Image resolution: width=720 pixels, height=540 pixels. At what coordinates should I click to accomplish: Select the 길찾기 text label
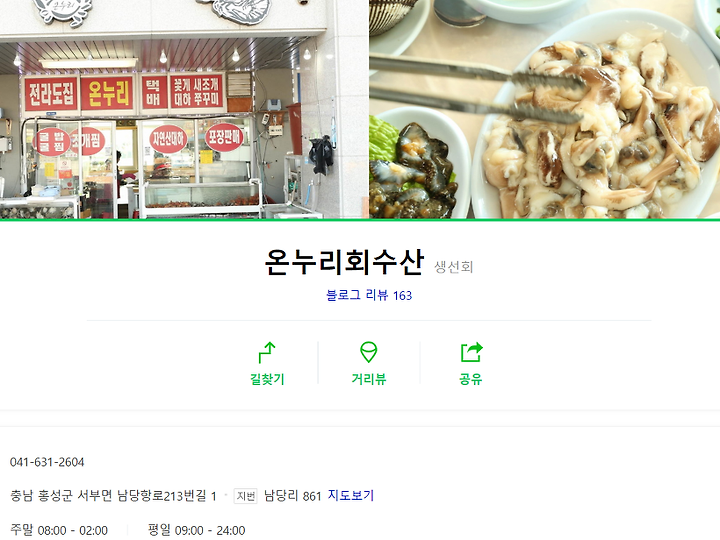pyautogui.click(x=267, y=379)
